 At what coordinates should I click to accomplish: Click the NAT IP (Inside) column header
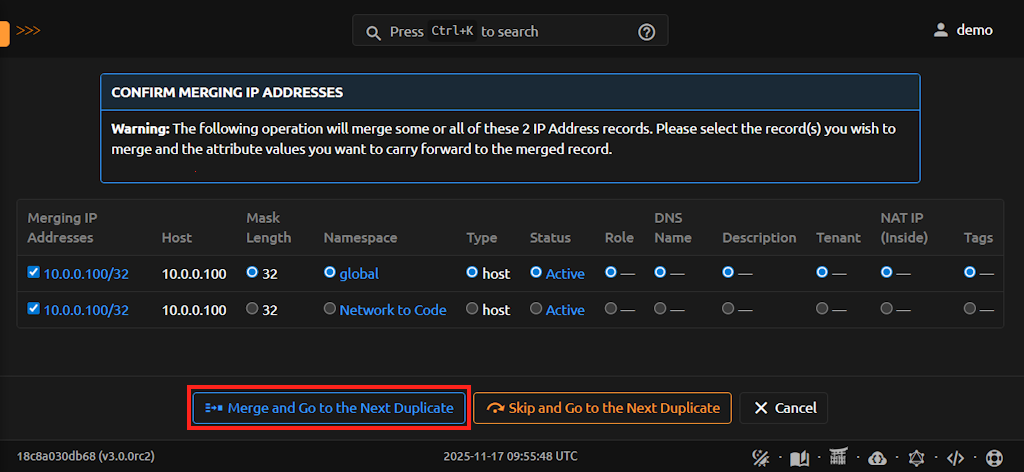pos(904,228)
